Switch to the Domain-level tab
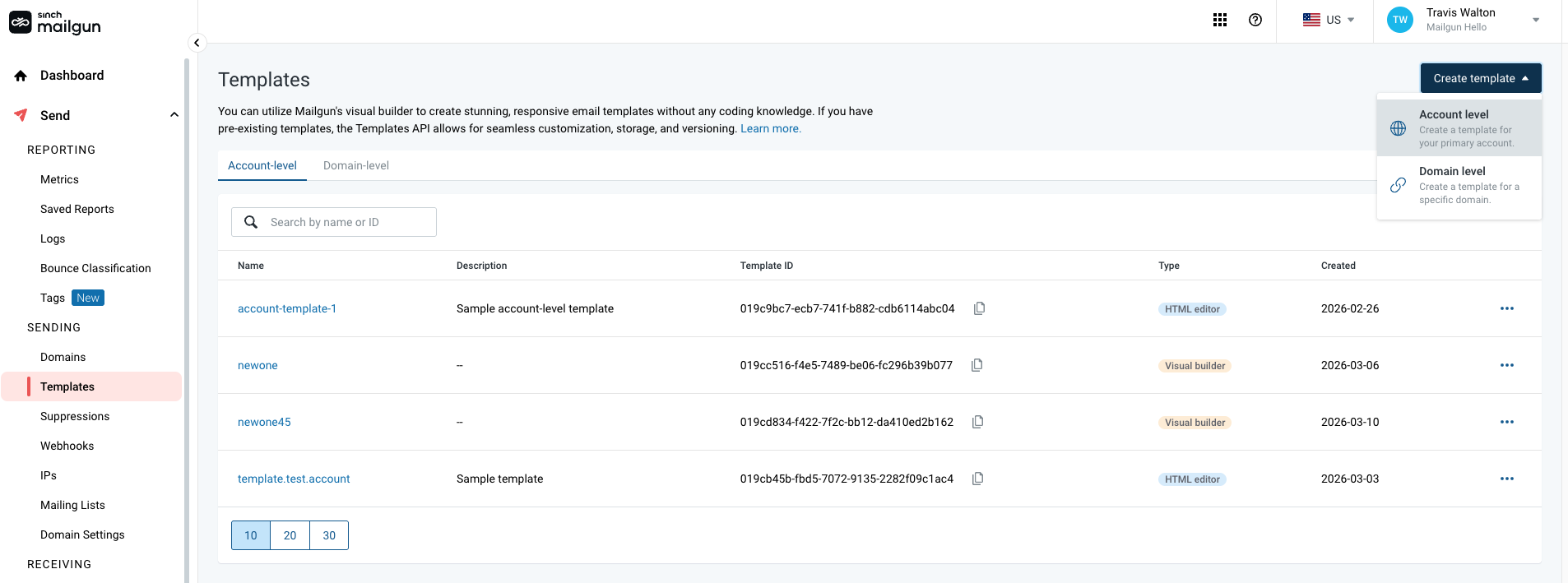1568x583 pixels. [x=356, y=165]
